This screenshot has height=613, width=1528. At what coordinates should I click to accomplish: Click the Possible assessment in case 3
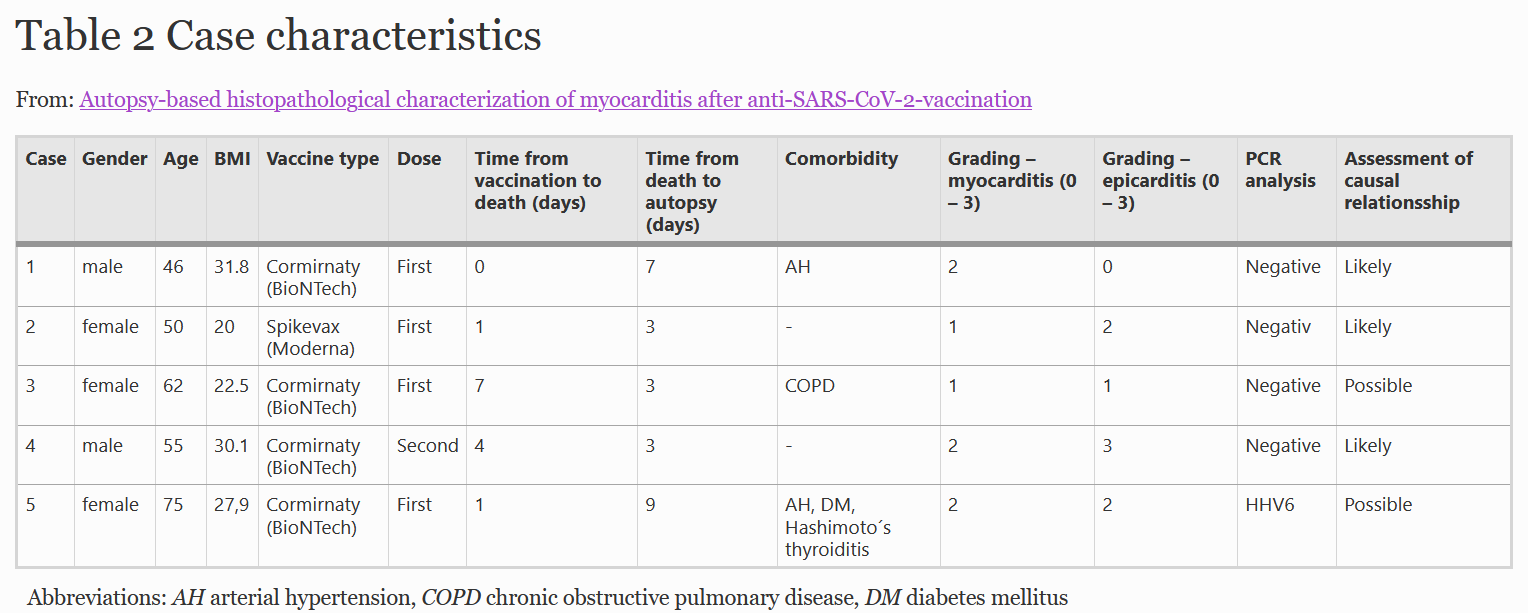click(1378, 386)
